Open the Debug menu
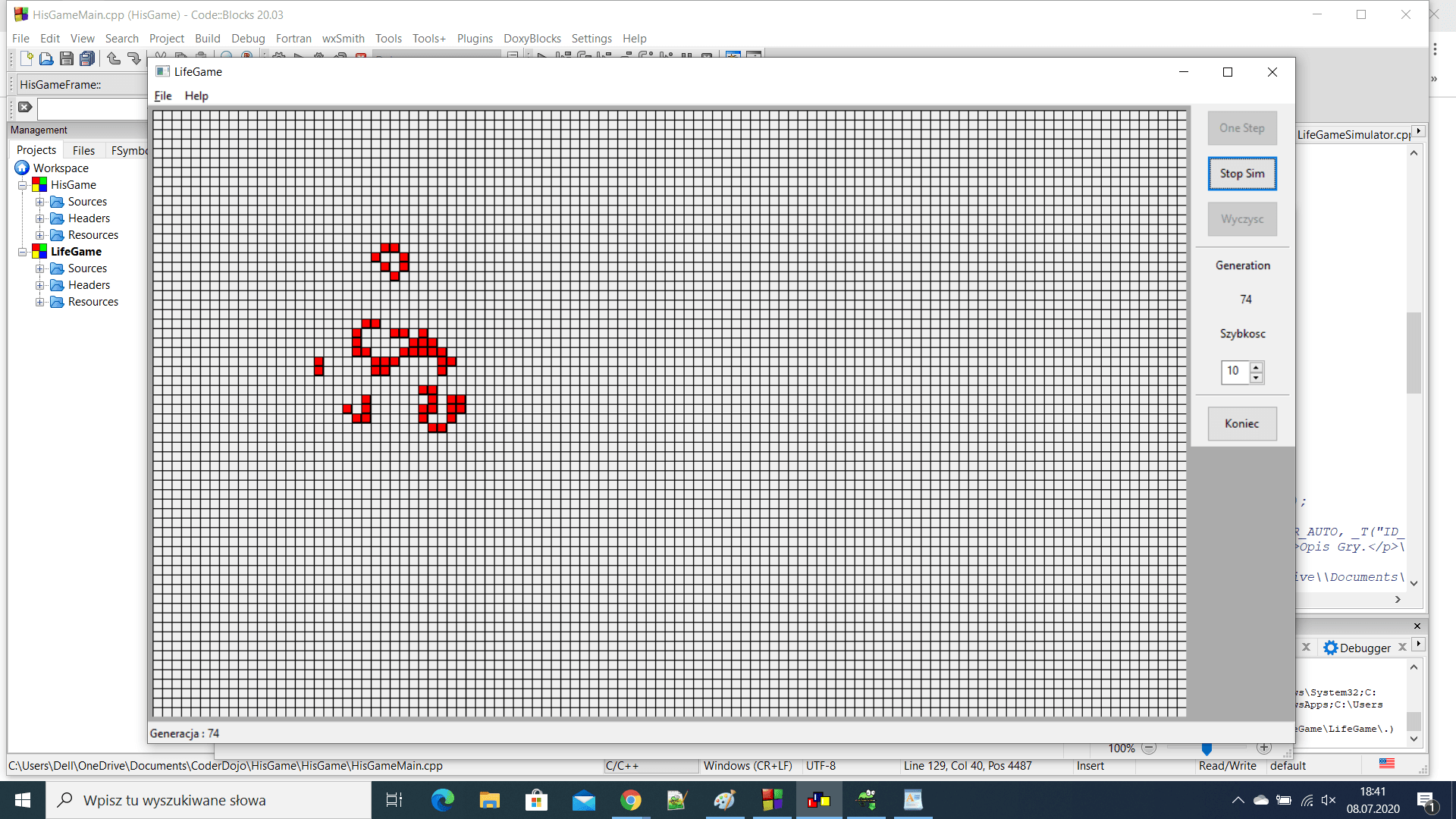This screenshot has width=1456, height=819. click(248, 39)
